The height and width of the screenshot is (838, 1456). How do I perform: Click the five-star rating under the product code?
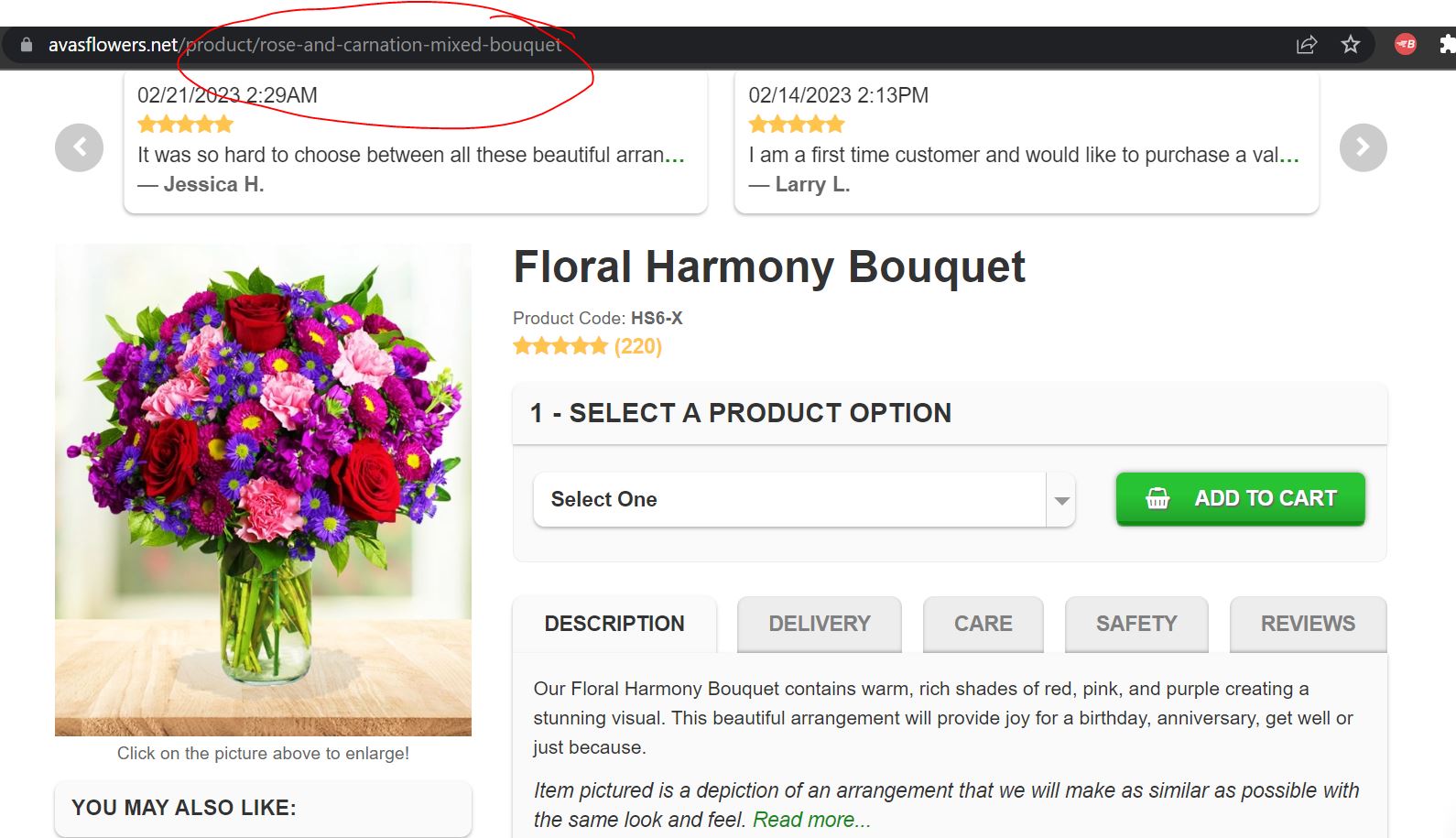560,345
